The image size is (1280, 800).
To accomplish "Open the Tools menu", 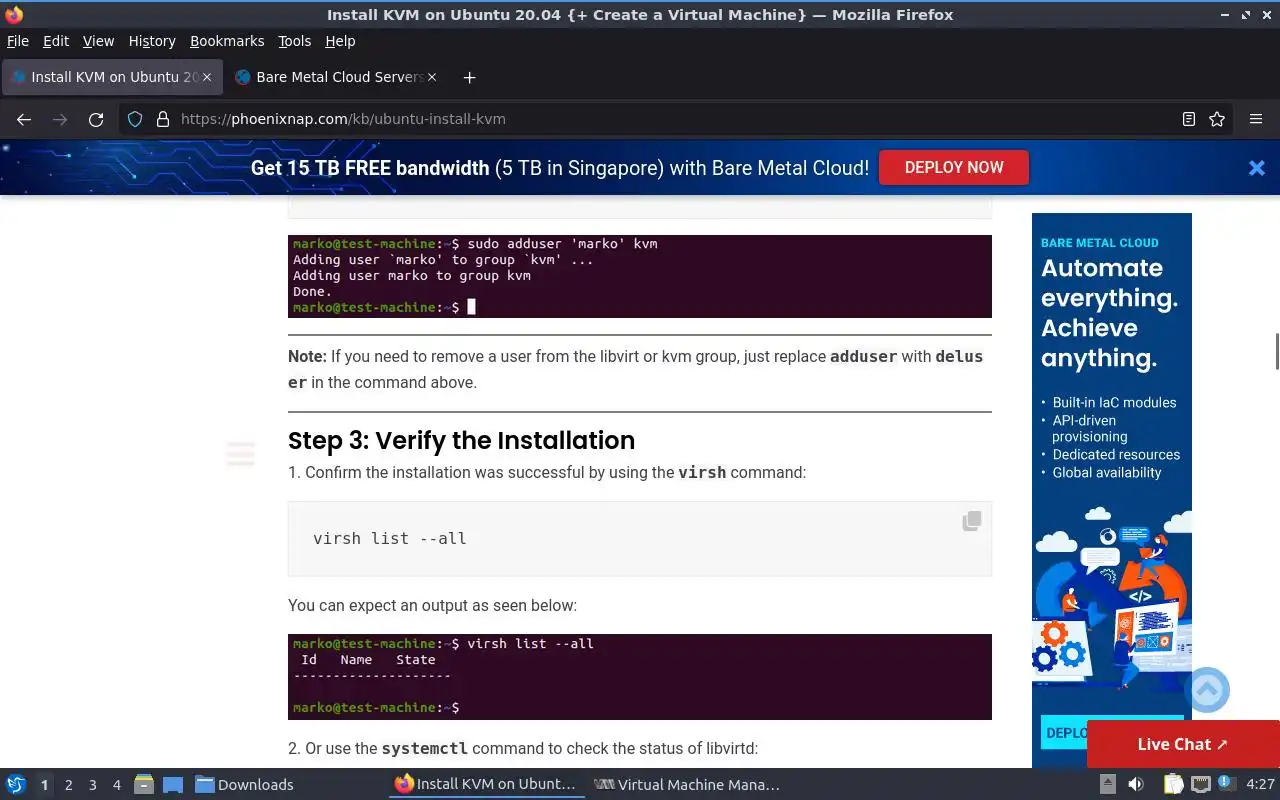I will [295, 41].
